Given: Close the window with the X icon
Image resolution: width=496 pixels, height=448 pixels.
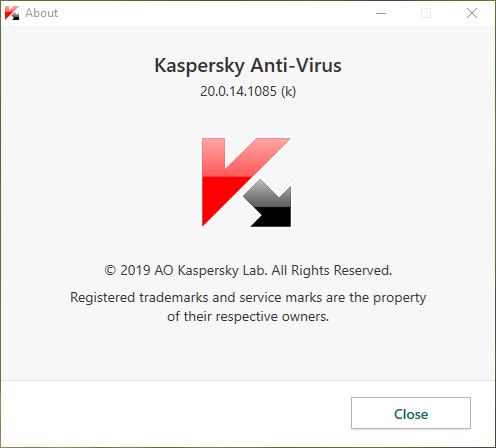Looking at the screenshot, I should [472, 13].
